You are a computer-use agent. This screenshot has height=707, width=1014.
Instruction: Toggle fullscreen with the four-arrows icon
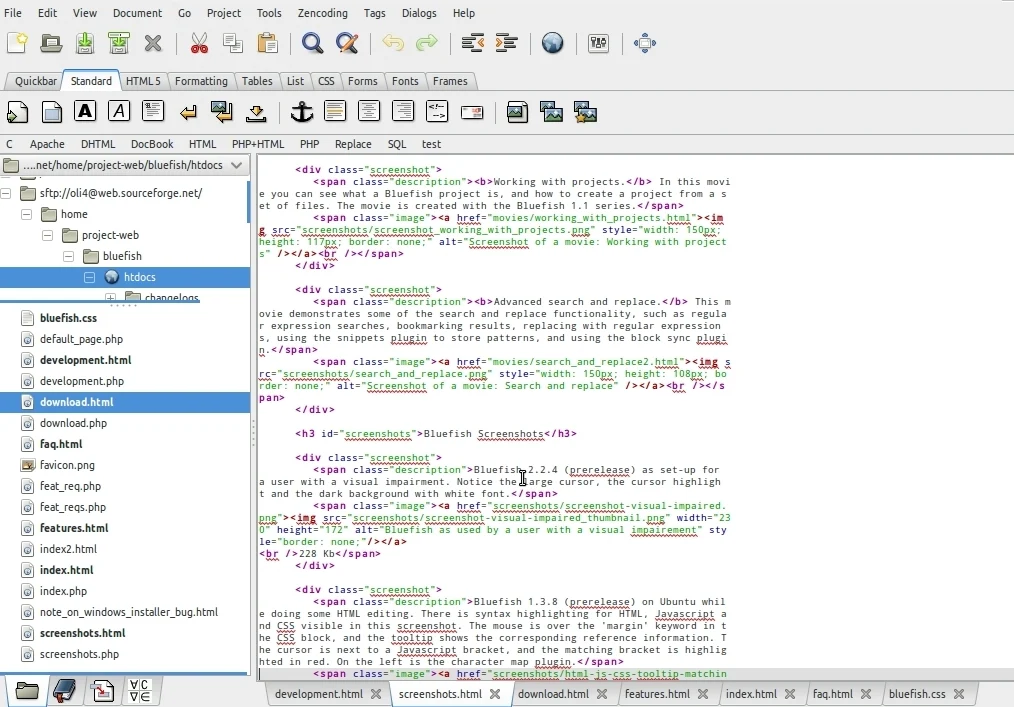point(645,43)
